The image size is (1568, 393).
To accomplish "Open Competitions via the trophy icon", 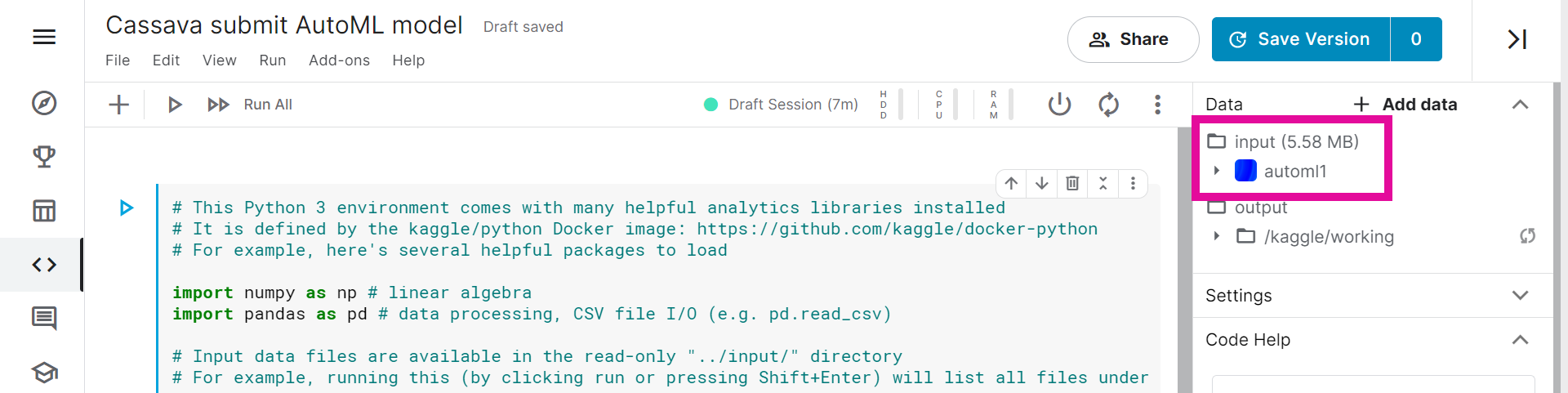I will coord(44,157).
